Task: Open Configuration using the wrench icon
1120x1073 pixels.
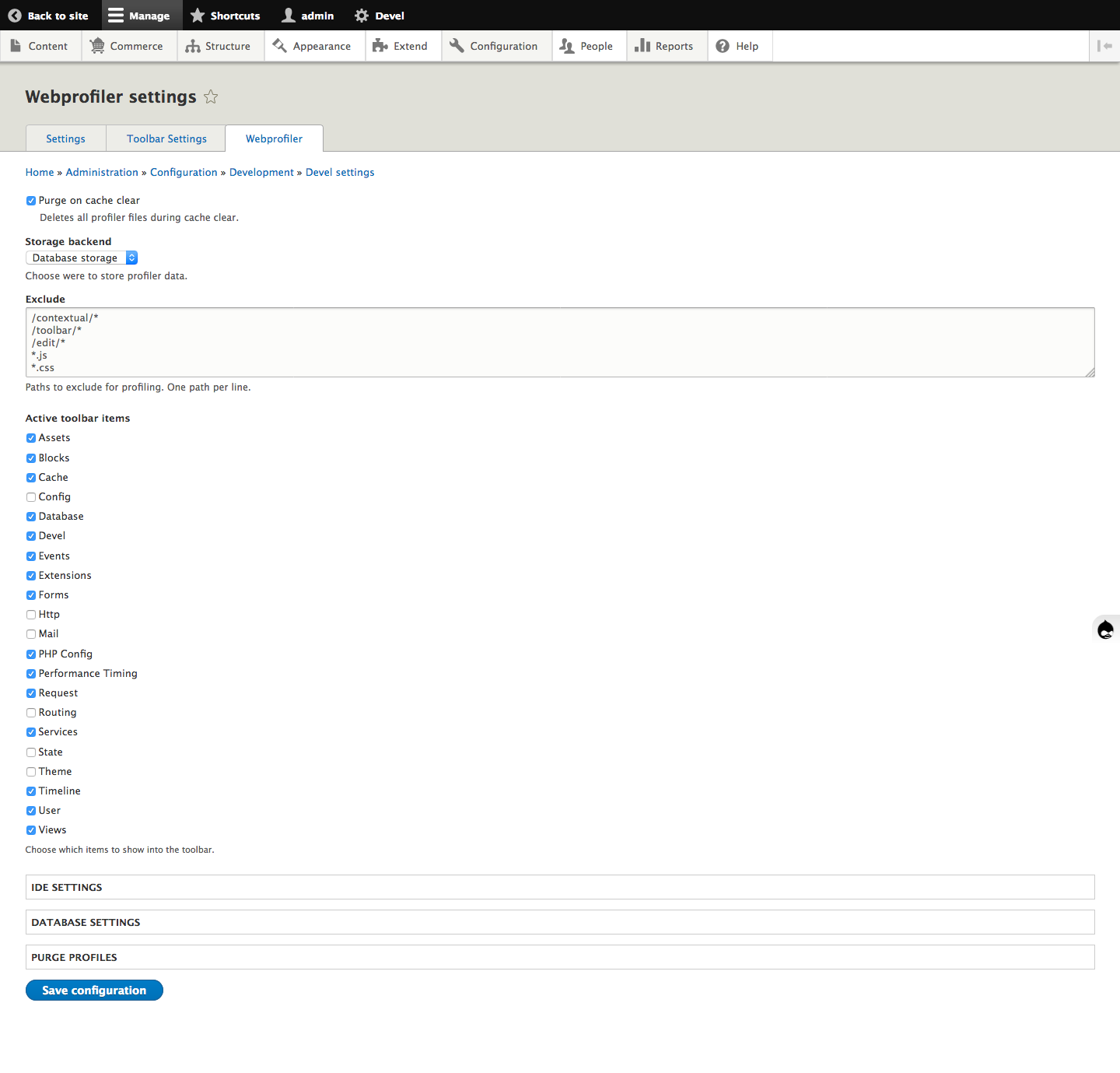Action: (x=458, y=46)
